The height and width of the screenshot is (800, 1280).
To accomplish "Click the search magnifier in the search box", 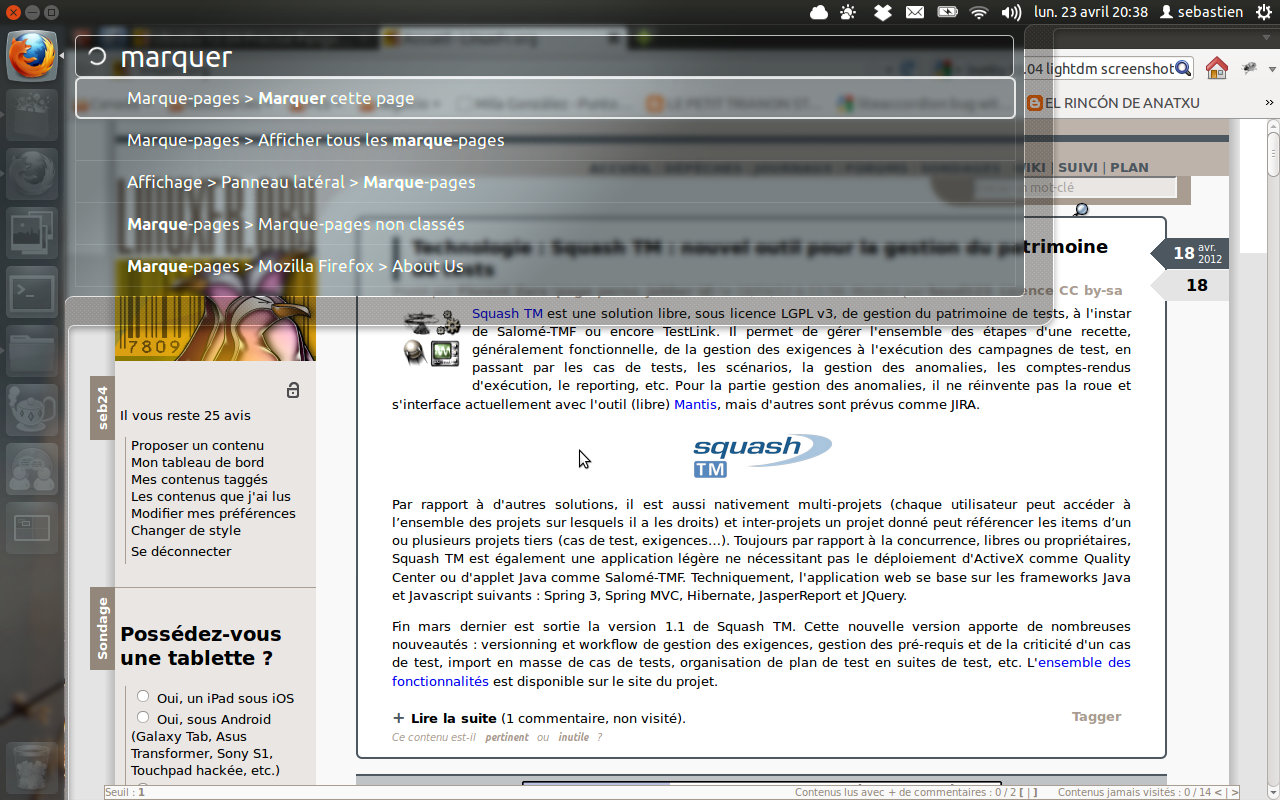I will tap(1183, 68).
